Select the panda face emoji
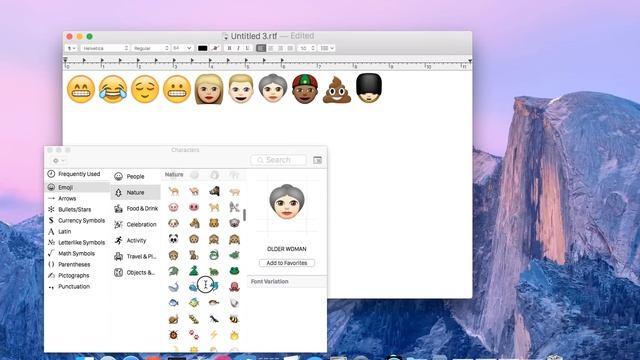 click(173, 239)
